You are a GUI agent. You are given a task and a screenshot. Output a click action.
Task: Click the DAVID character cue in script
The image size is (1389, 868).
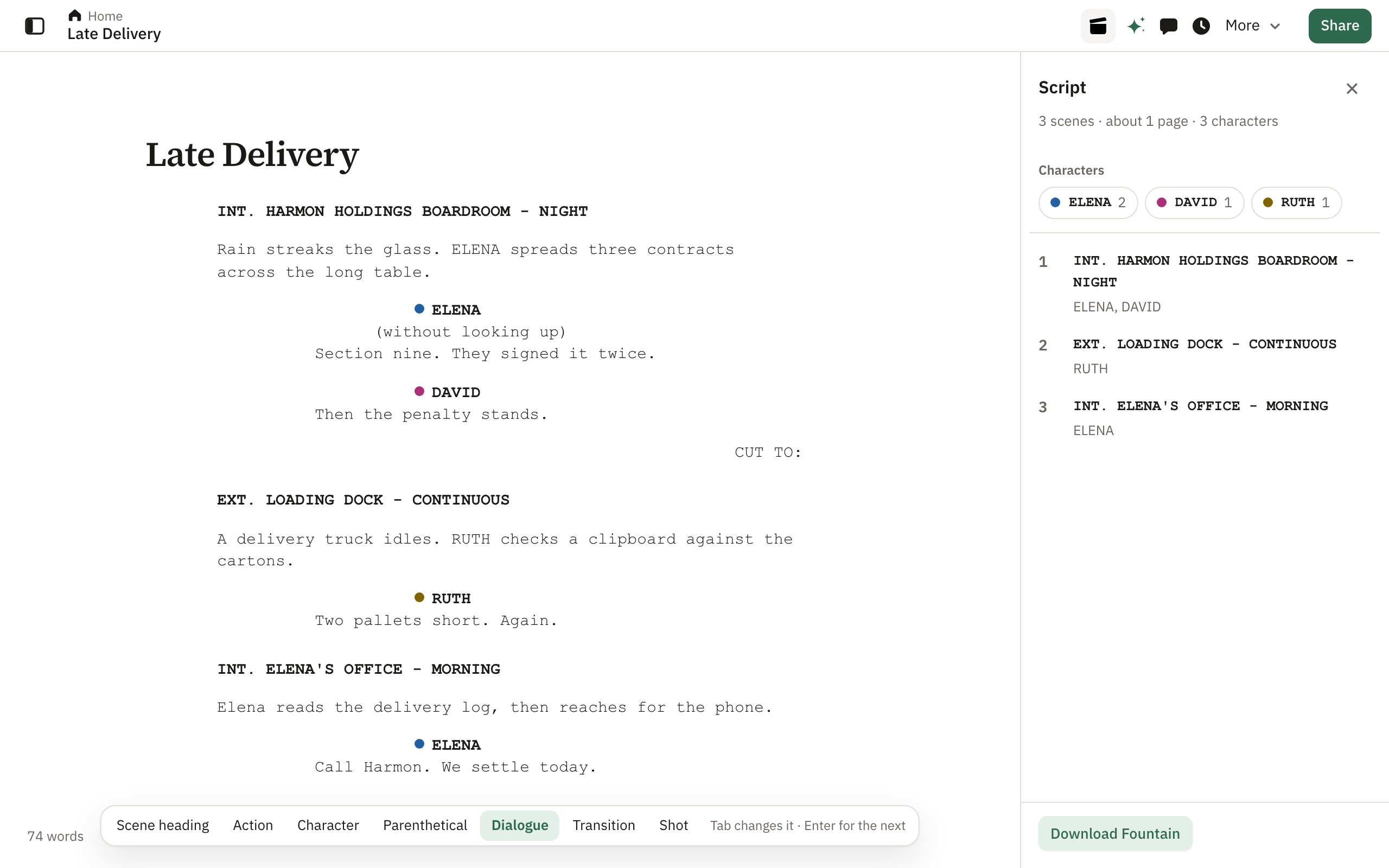[456, 393]
